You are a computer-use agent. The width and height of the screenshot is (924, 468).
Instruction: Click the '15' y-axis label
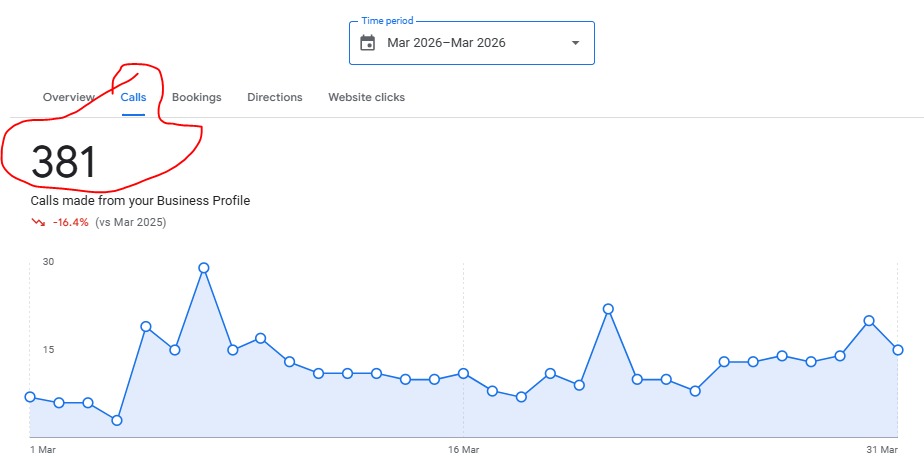pyautogui.click(x=48, y=350)
